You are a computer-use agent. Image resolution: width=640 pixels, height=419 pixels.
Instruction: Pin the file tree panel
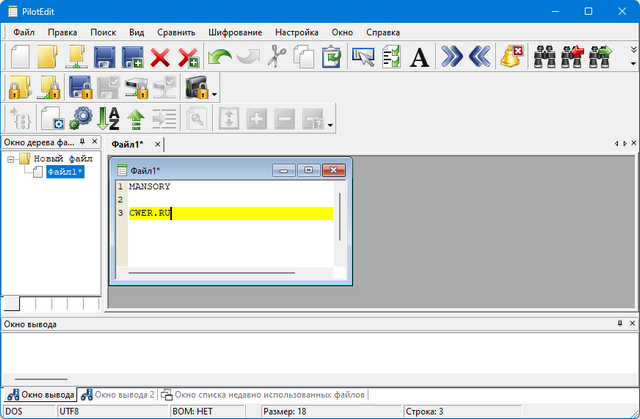pyautogui.click(x=82, y=142)
